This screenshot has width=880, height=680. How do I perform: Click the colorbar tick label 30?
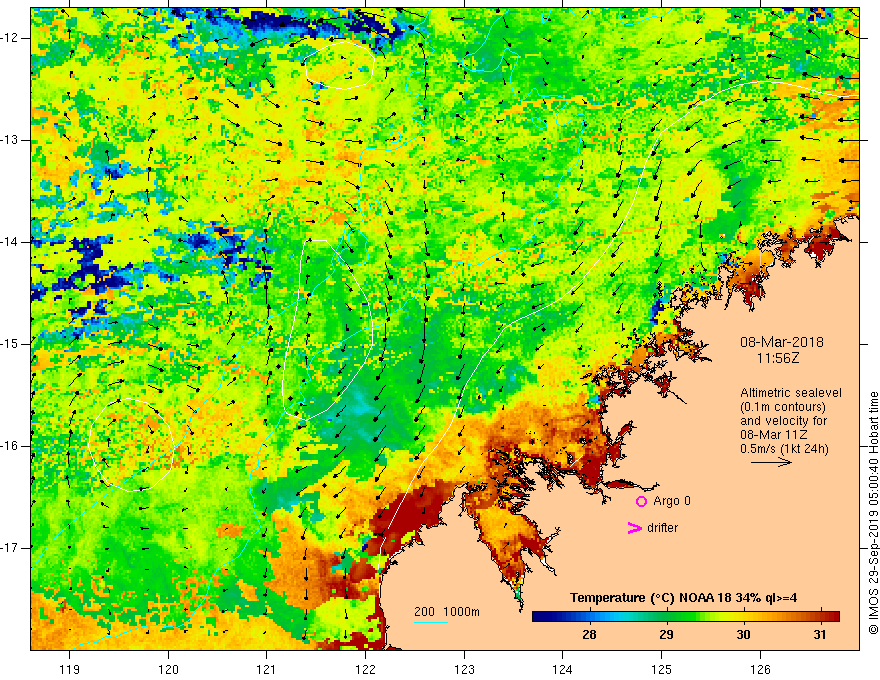coord(743,635)
